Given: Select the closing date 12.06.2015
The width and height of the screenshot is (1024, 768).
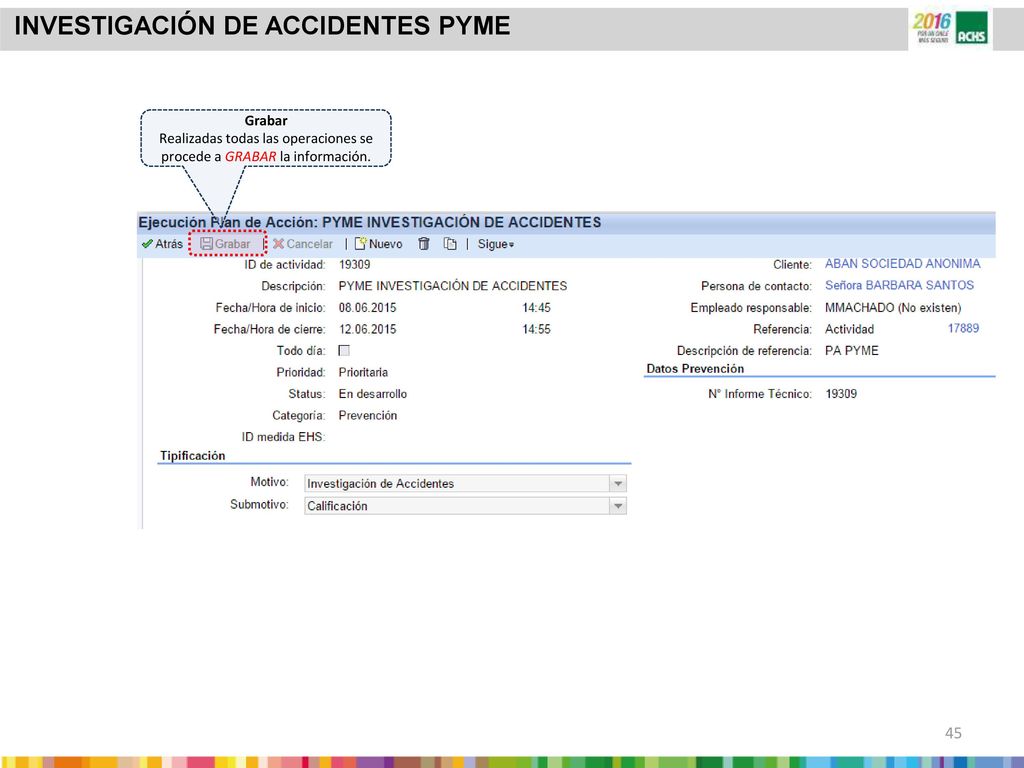Looking at the screenshot, I should coord(367,329).
